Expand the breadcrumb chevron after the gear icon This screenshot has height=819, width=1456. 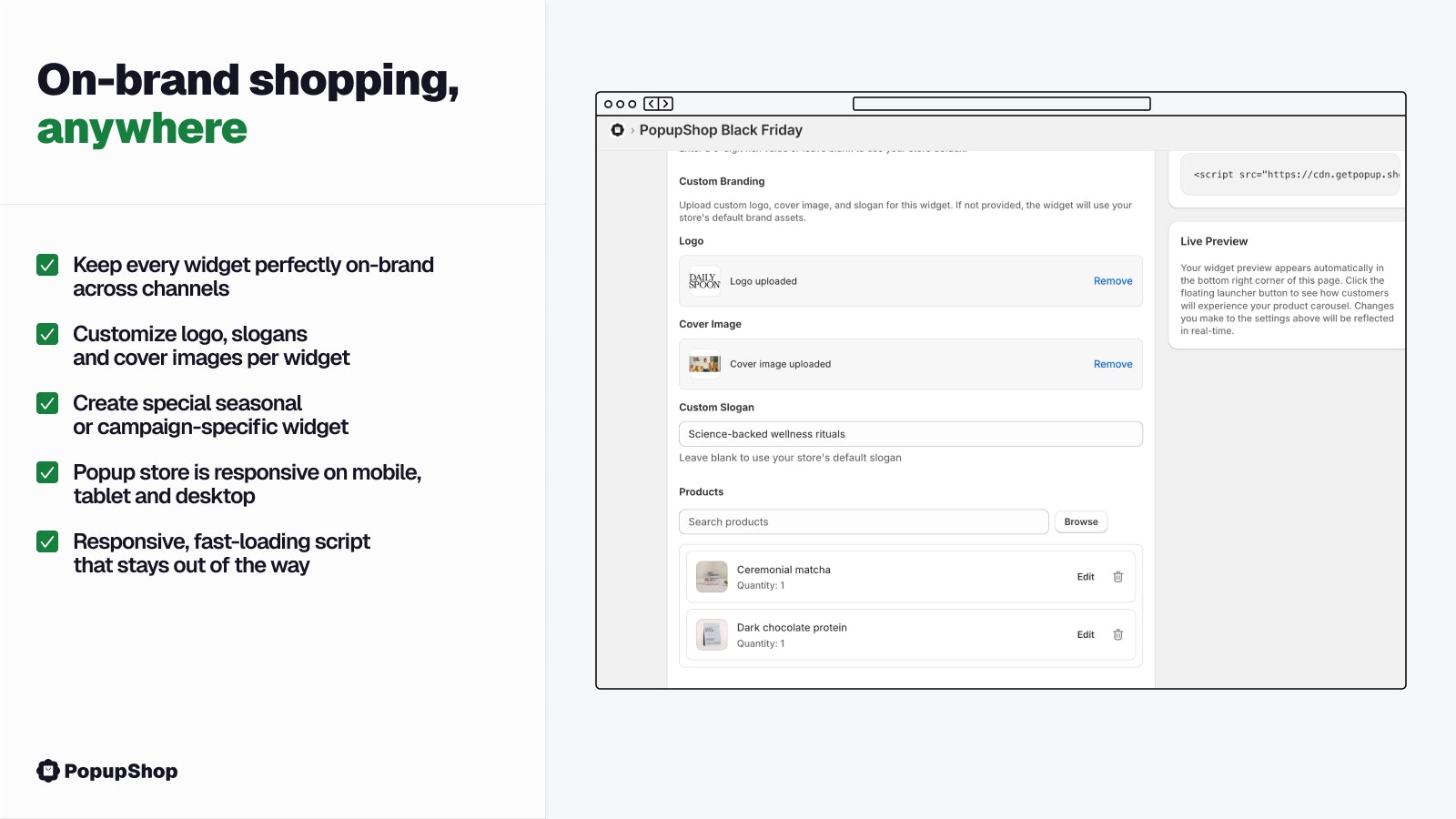(632, 131)
